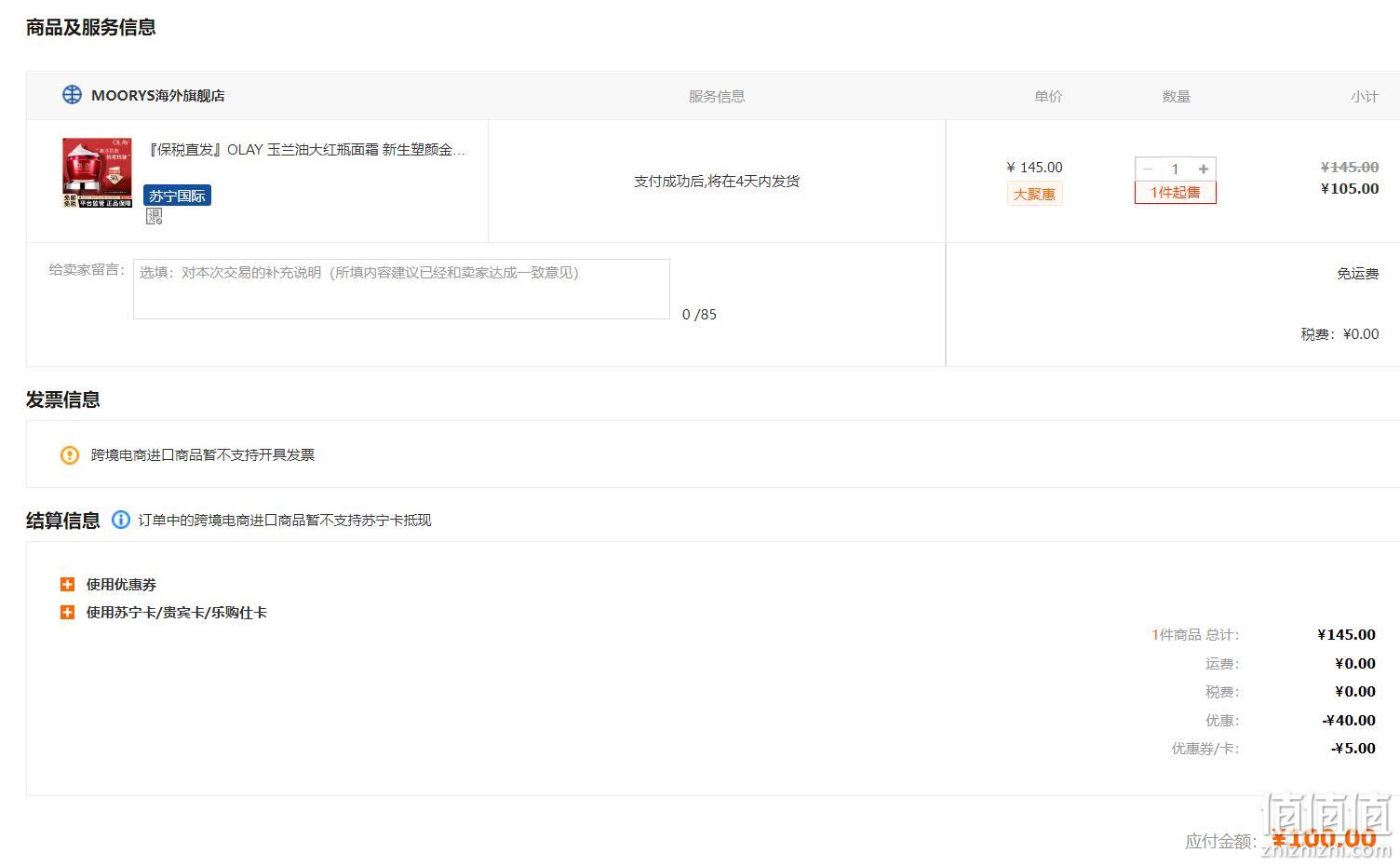Image resolution: width=1400 pixels, height=866 pixels.
Task: Open the OLAY 玉兰油大红瓶面霜 product title
Action: [x=307, y=150]
